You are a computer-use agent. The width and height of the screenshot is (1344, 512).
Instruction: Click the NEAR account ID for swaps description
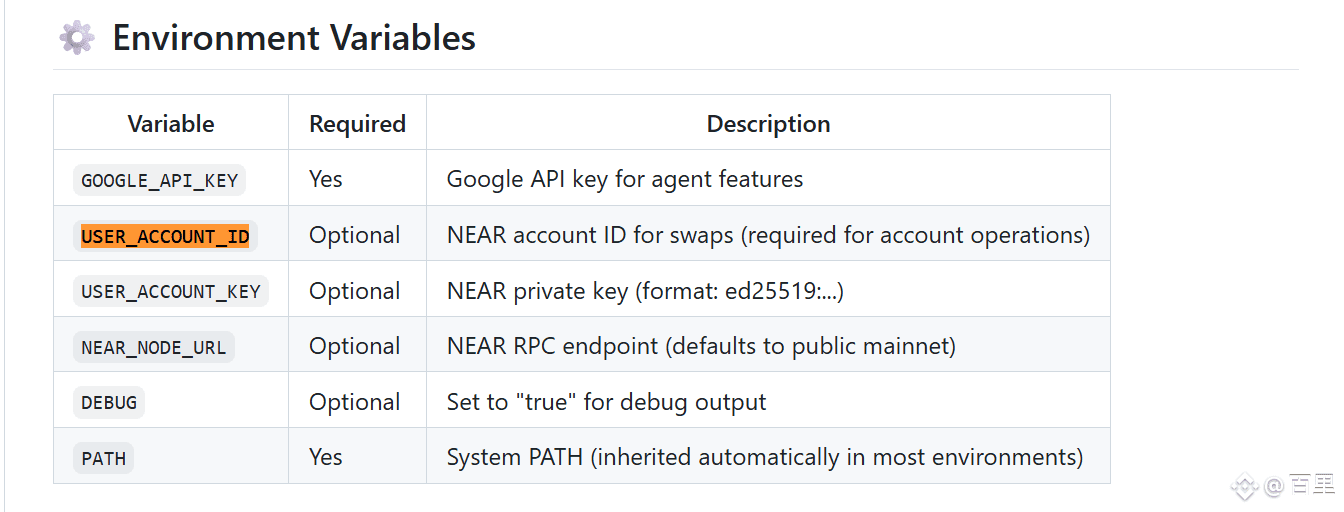click(768, 236)
